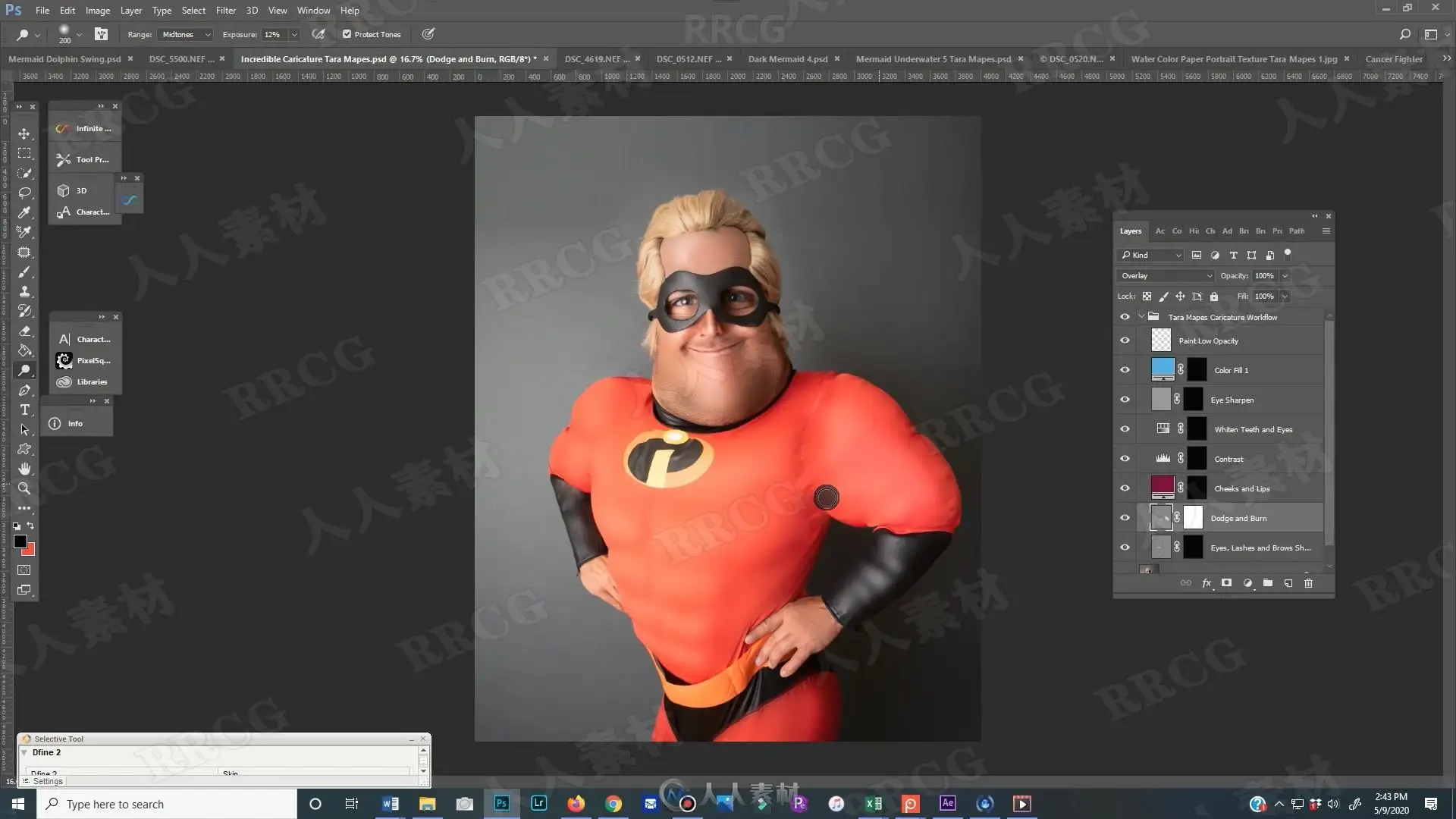The height and width of the screenshot is (819, 1456).
Task: Click Settings in Selective Tool panel
Action: tap(48, 781)
